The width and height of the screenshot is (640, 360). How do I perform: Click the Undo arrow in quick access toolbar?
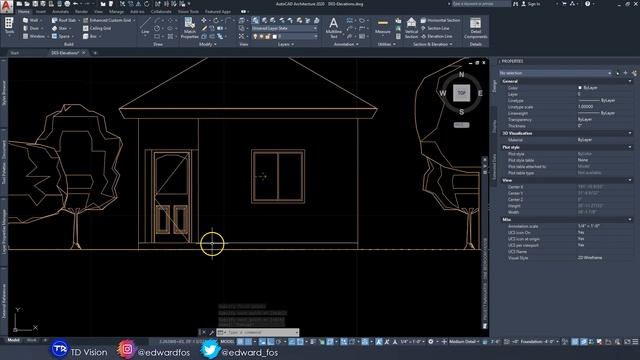(x=76, y=4)
